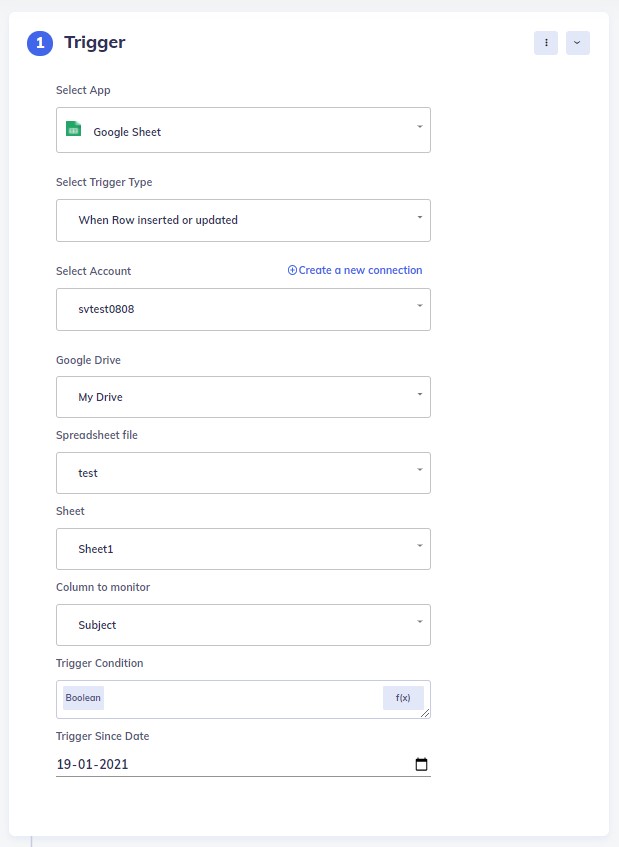The image size is (619, 847).
Task: Click the plus icon next to Create a new connection
Action: (x=291, y=270)
